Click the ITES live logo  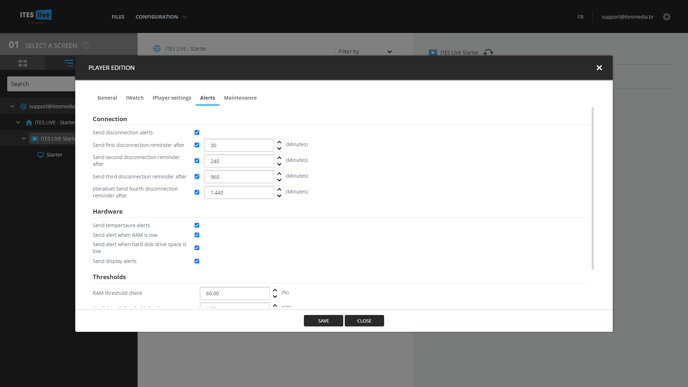click(x=36, y=15)
